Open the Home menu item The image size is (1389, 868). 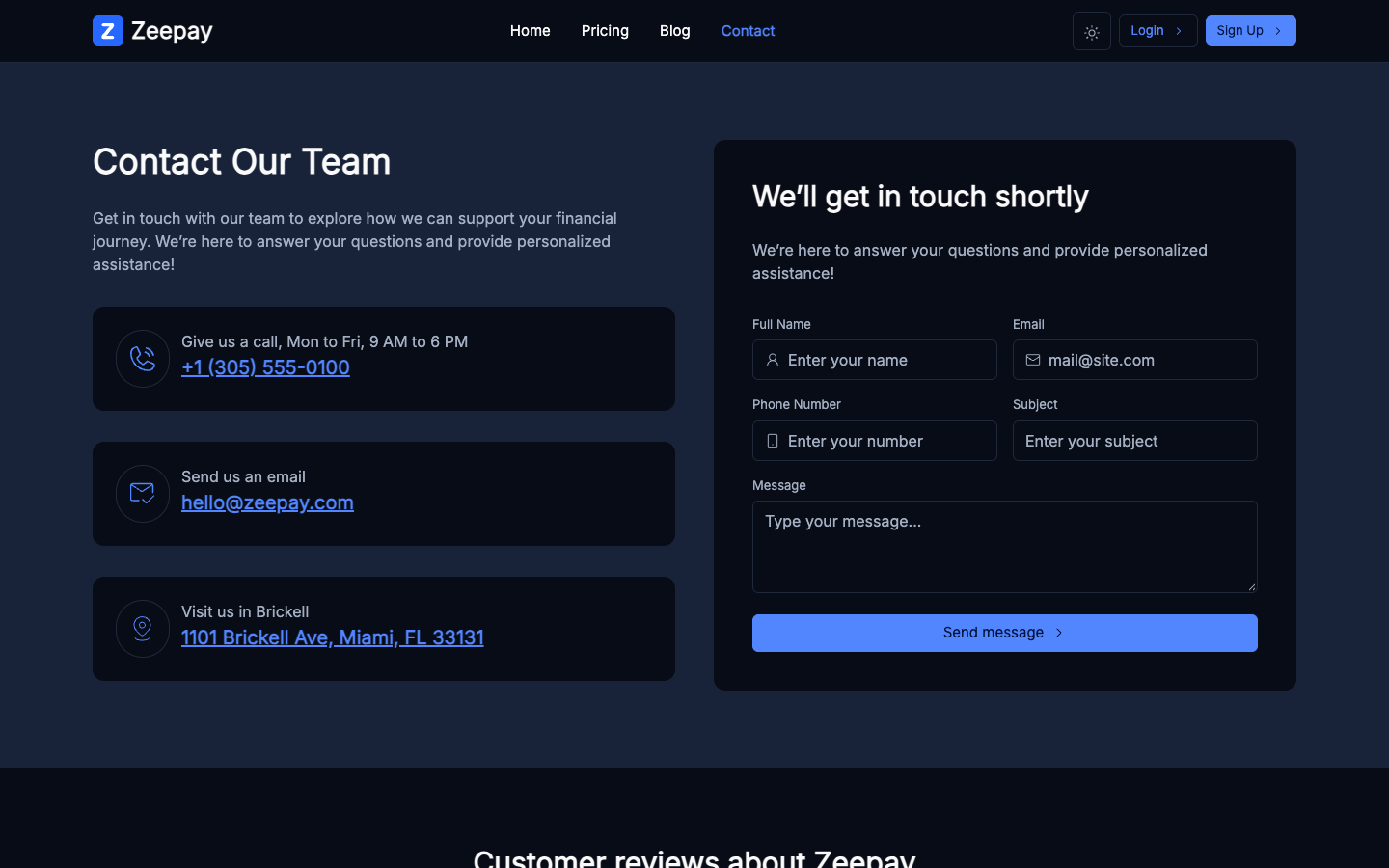(531, 31)
